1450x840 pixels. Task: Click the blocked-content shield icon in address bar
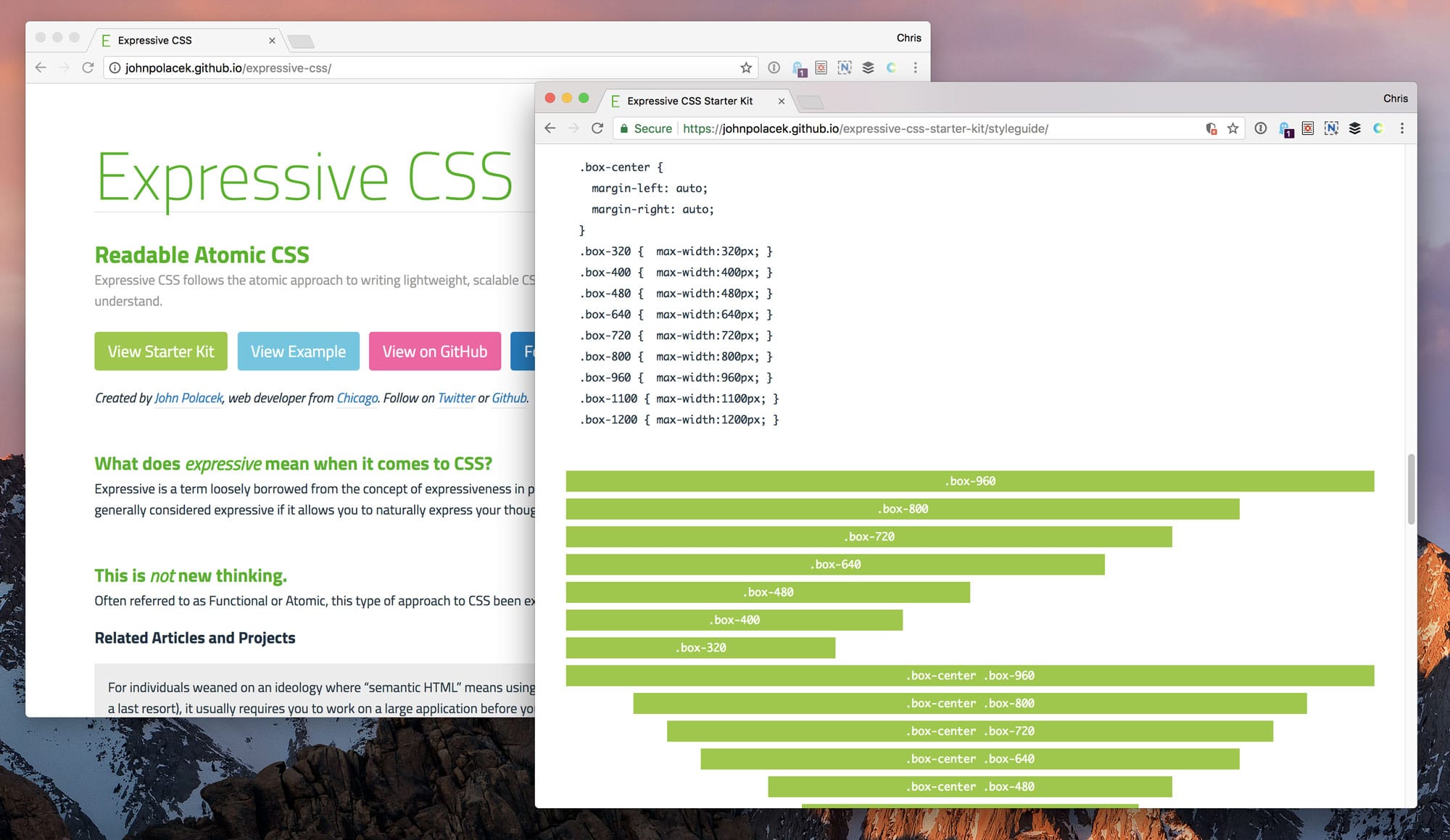(1211, 128)
